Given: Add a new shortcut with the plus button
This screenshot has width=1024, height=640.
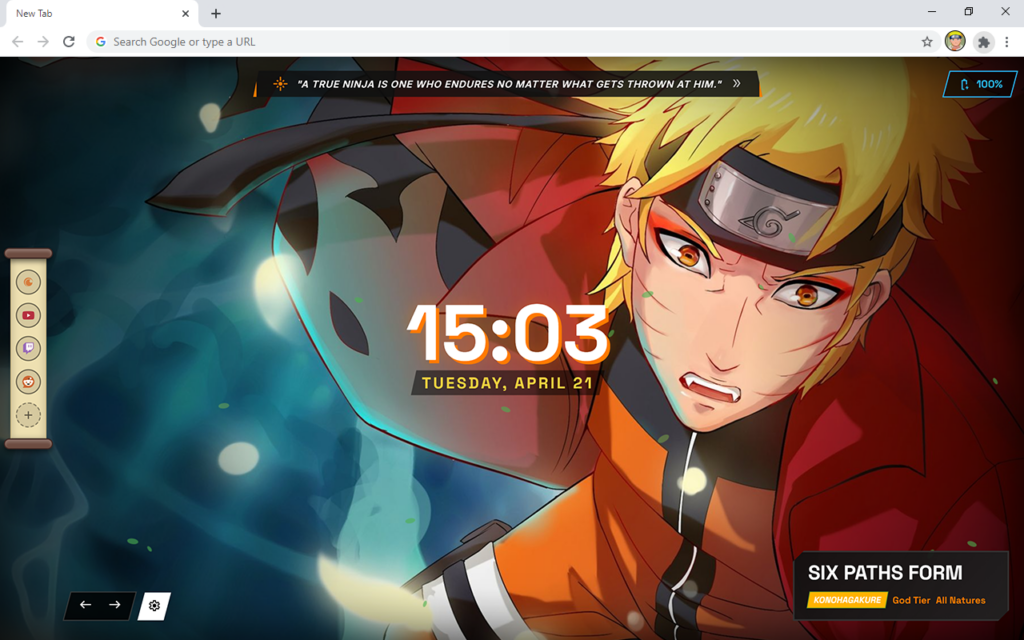Looking at the screenshot, I should point(28,415).
